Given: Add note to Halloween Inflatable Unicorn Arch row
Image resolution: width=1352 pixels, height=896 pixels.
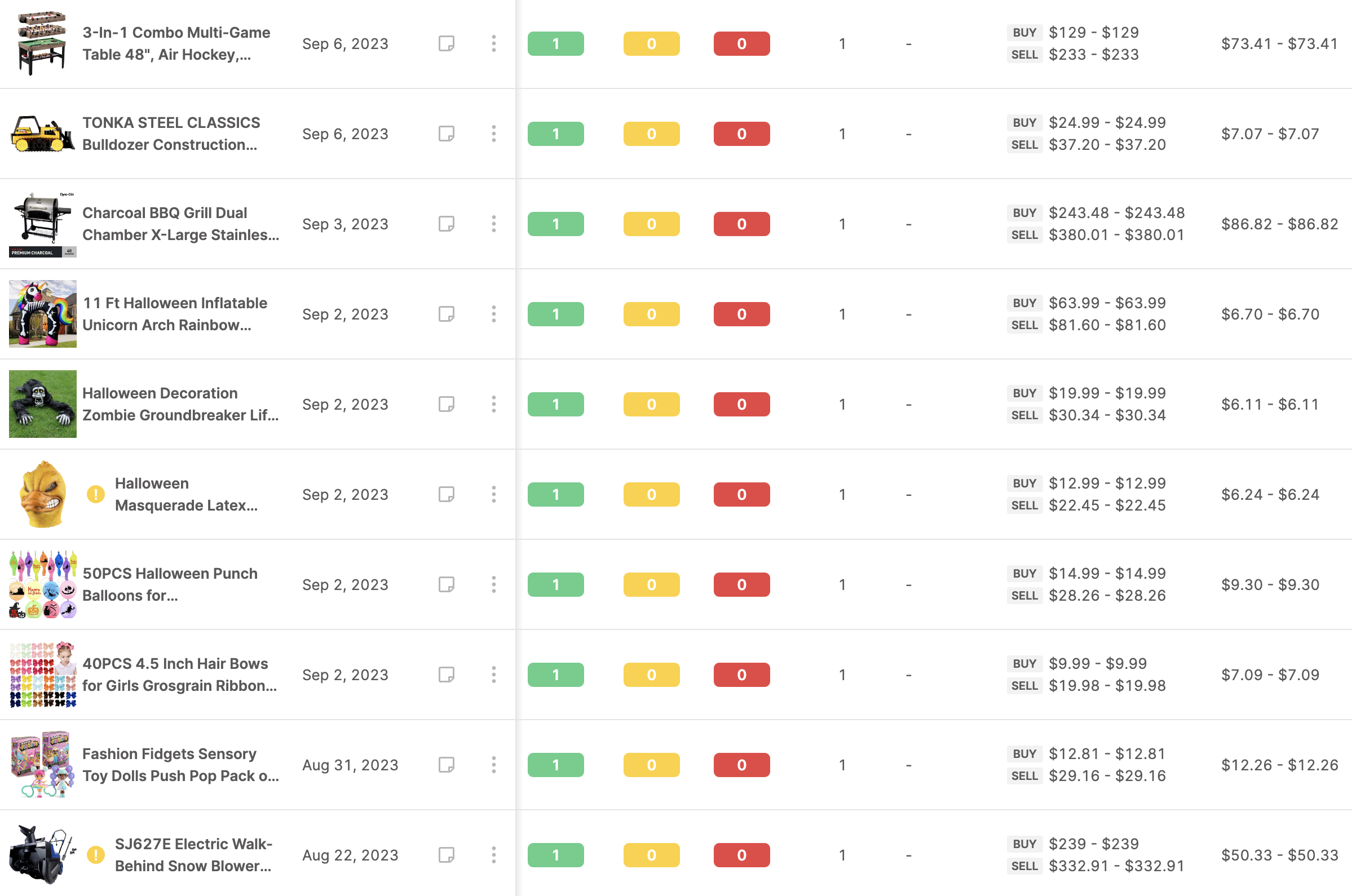Looking at the screenshot, I should pos(446,314).
